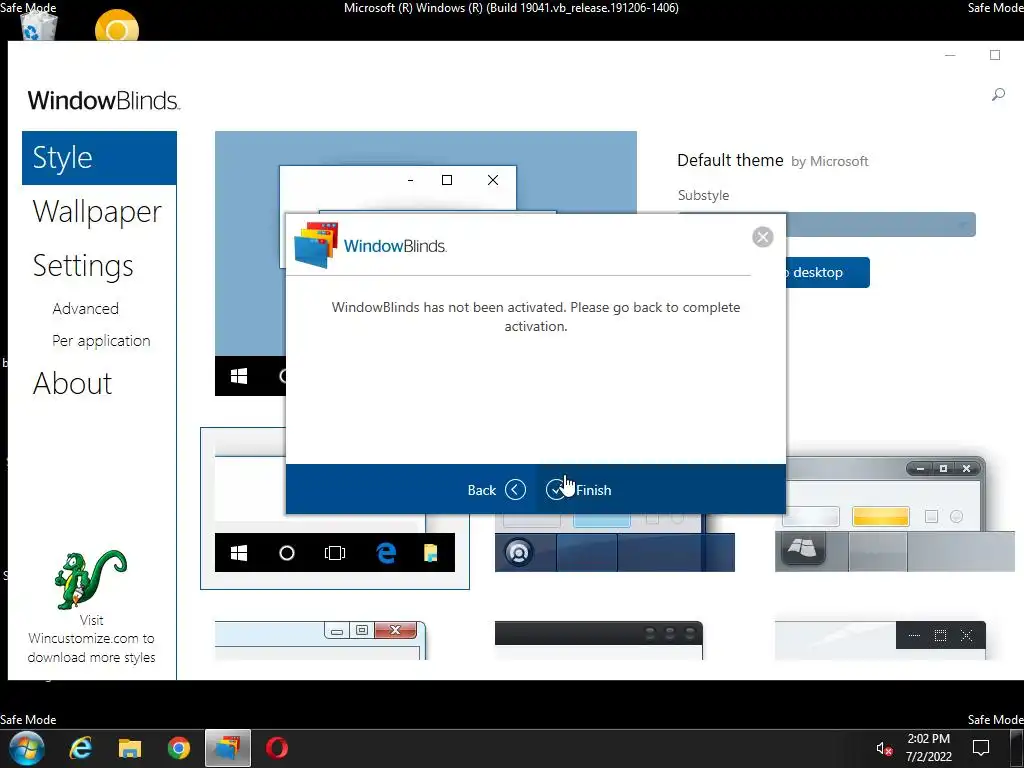Click the muted volume tray icon

pos(884,748)
